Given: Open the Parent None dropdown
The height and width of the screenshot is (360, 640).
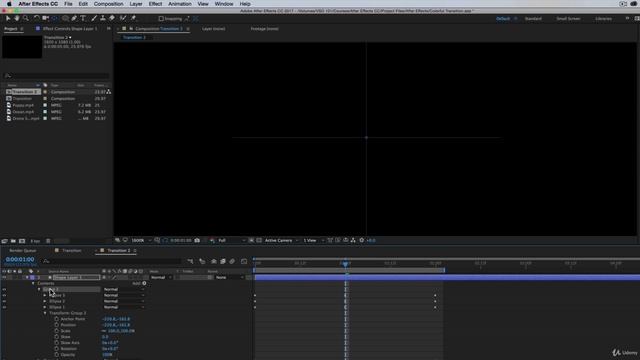Looking at the screenshot, I should tap(229, 278).
